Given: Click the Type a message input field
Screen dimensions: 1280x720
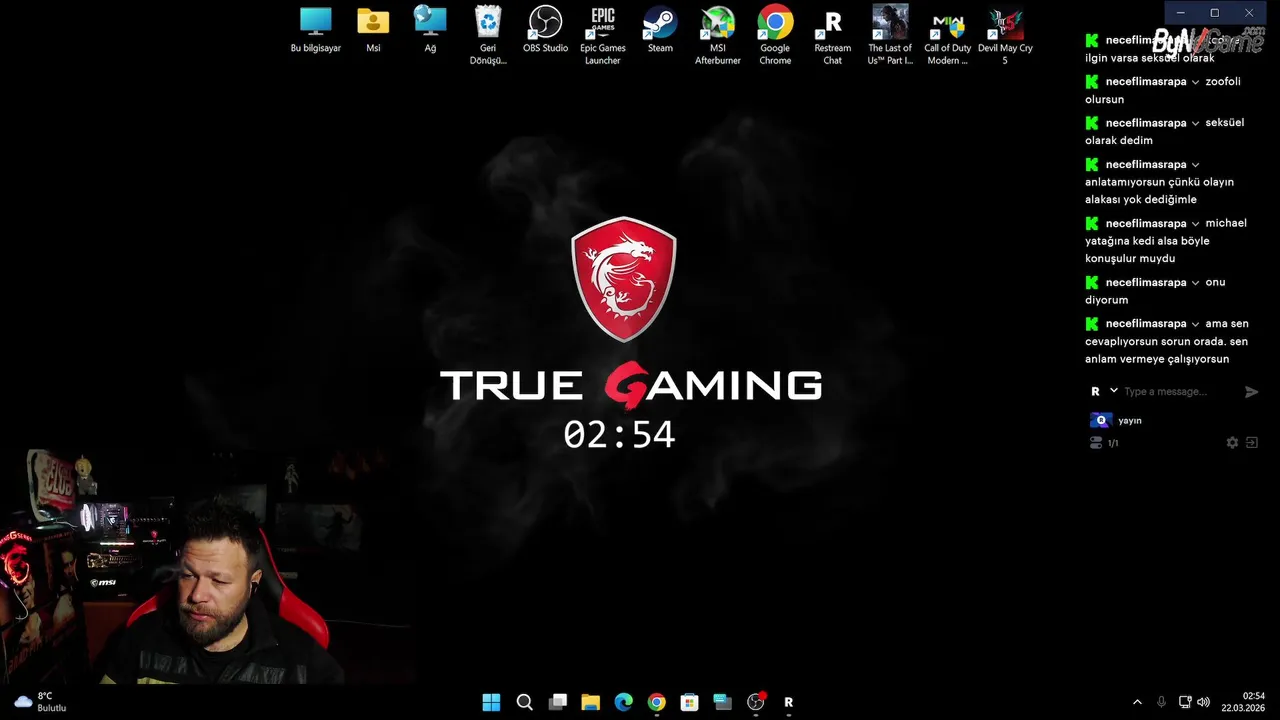Looking at the screenshot, I should [1180, 392].
